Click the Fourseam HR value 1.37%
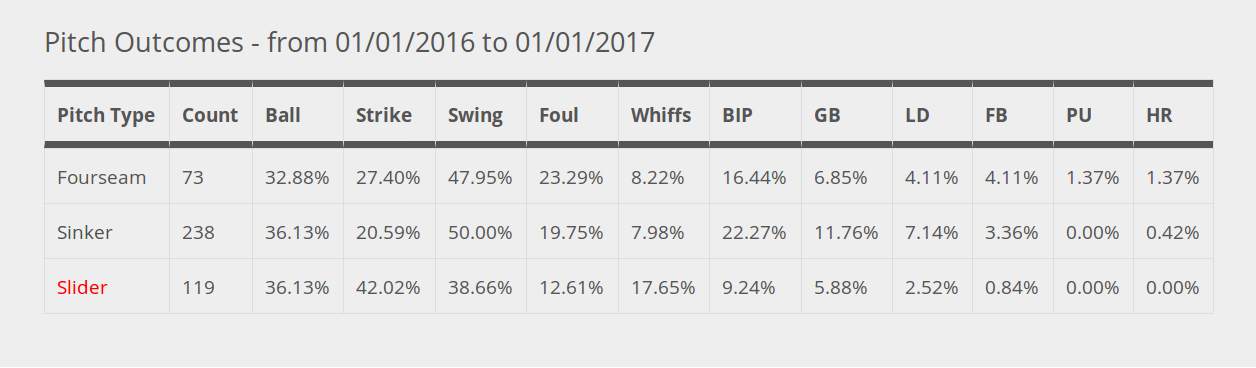The image size is (1256, 368). click(1173, 177)
